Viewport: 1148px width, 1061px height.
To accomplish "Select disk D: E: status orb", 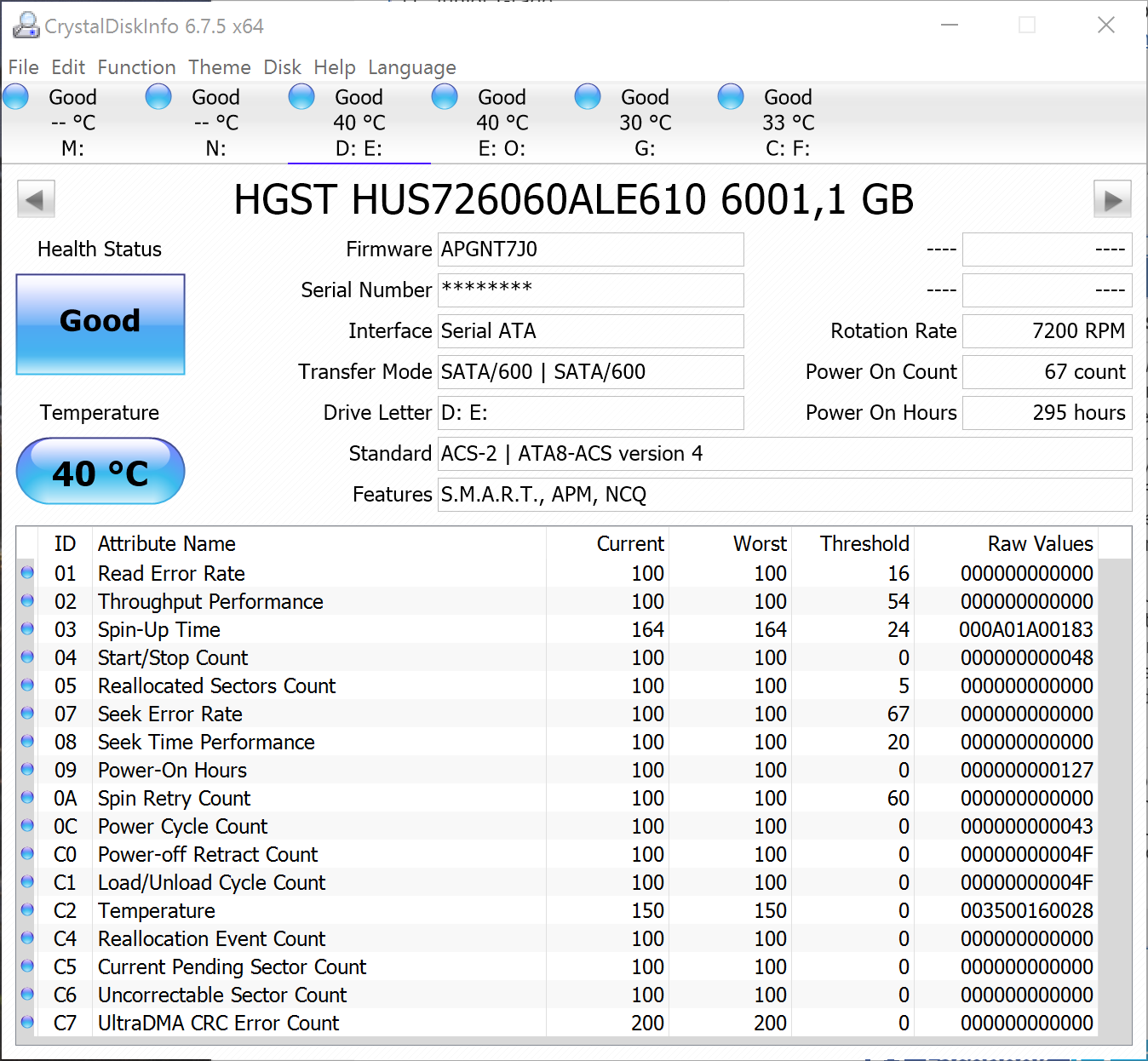I will pos(301,97).
